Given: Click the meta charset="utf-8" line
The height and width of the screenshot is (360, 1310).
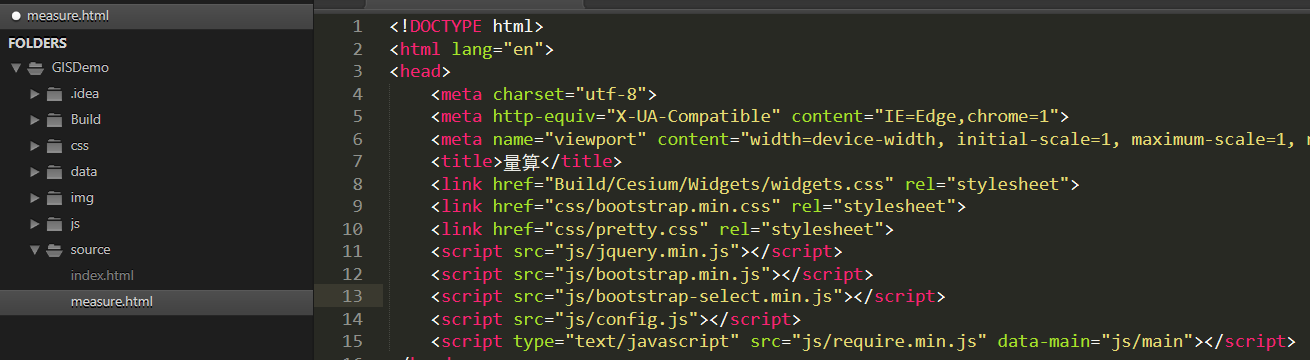Looking at the screenshot, I should click(x=544, y=94).
